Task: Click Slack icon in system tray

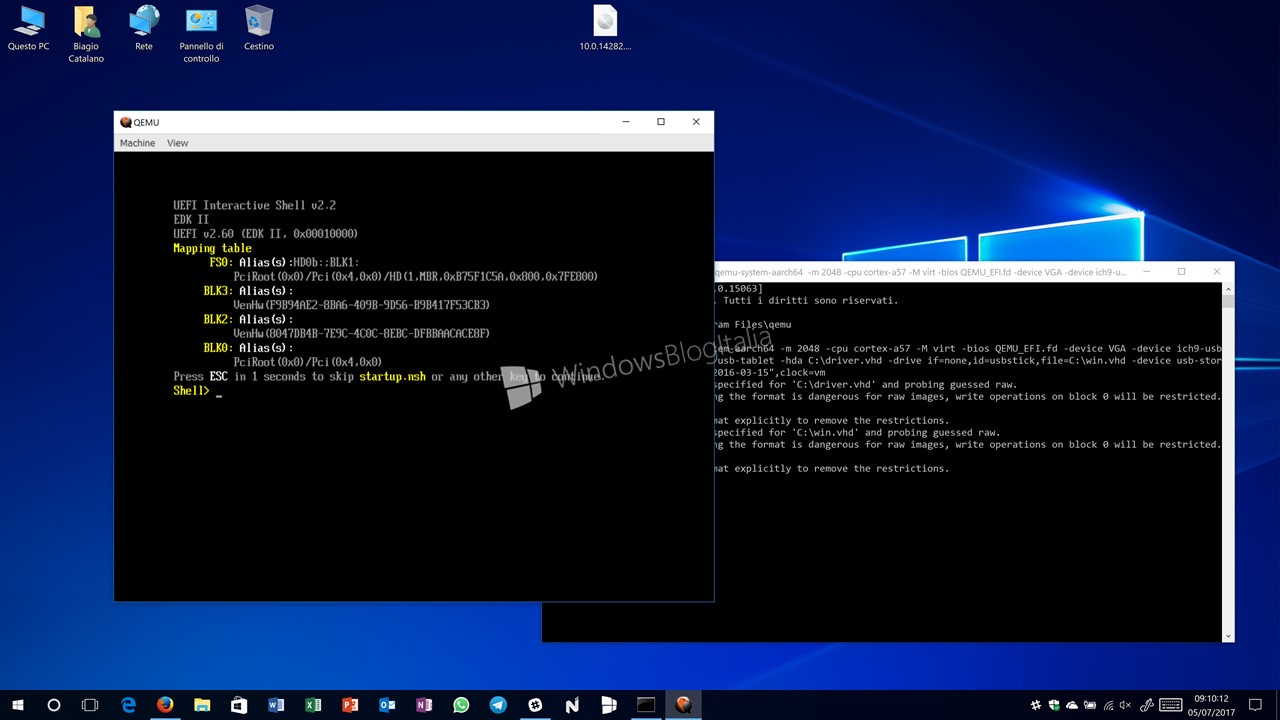Action: [1036, 705]
